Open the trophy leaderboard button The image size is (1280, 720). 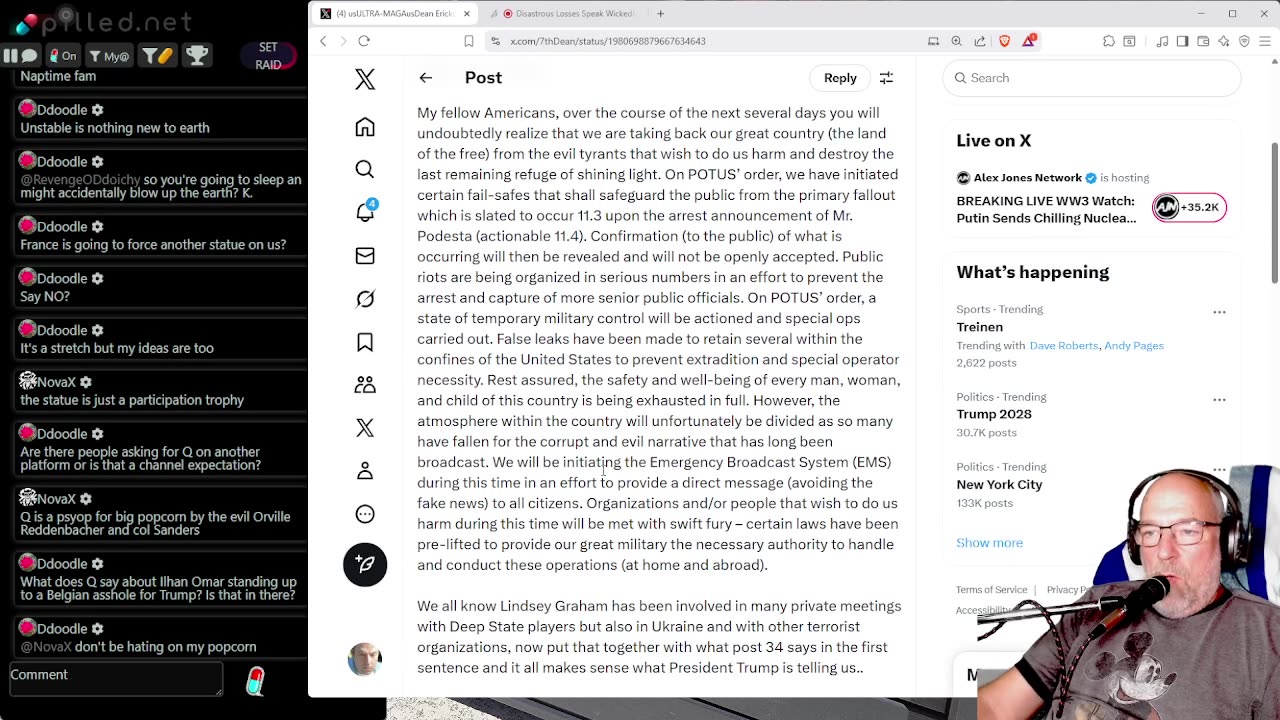pyautogui.click(x=197, y=56)
